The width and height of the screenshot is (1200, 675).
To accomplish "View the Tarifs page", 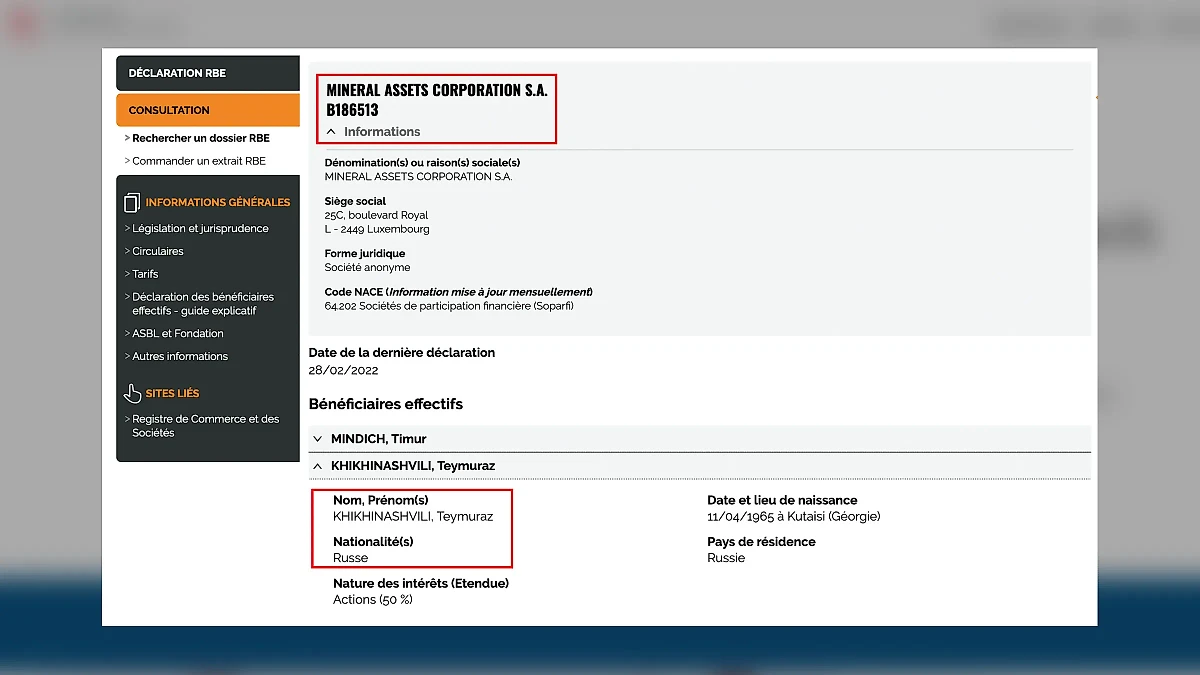I will pyautogui.click(x=145, y=274).
